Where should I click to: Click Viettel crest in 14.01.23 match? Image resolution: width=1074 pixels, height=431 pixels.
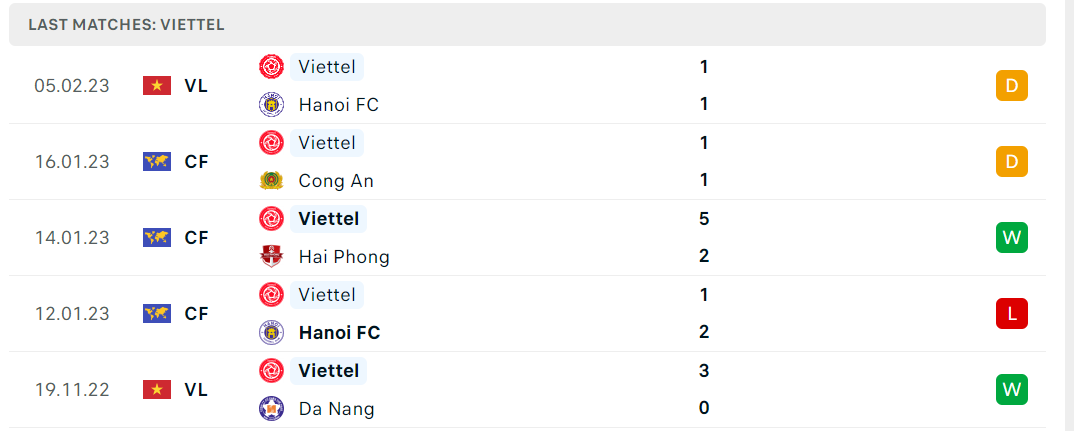click(x=271, y=219)
